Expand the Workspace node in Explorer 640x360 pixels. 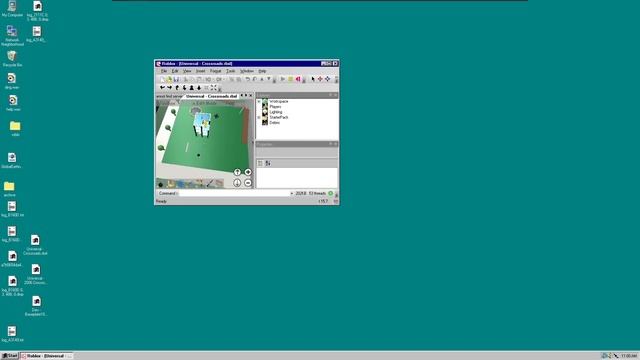coord(259,101)
